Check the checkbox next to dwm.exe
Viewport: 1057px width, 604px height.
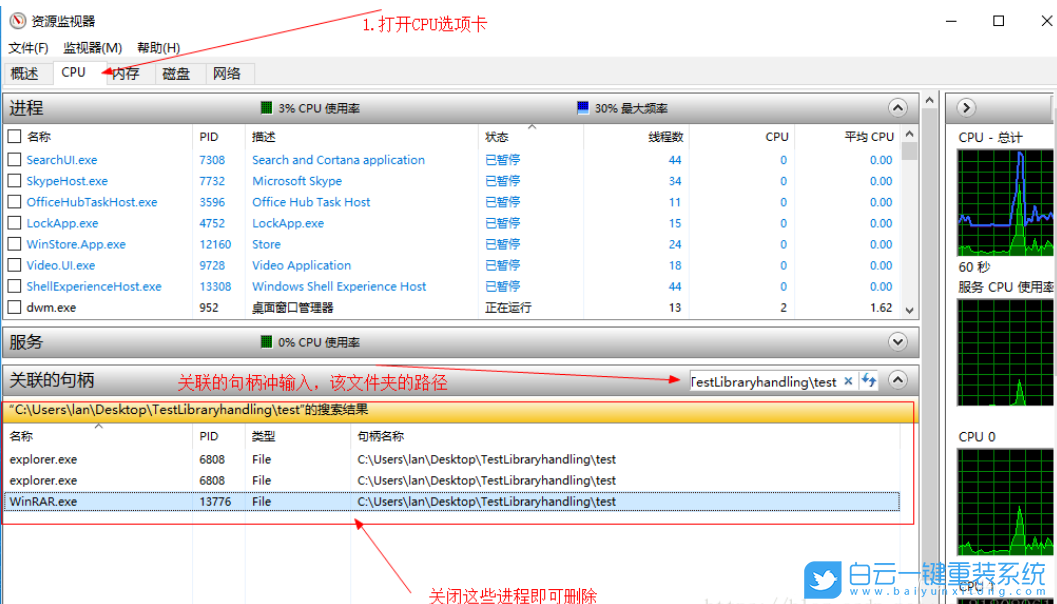pos(14,307)
